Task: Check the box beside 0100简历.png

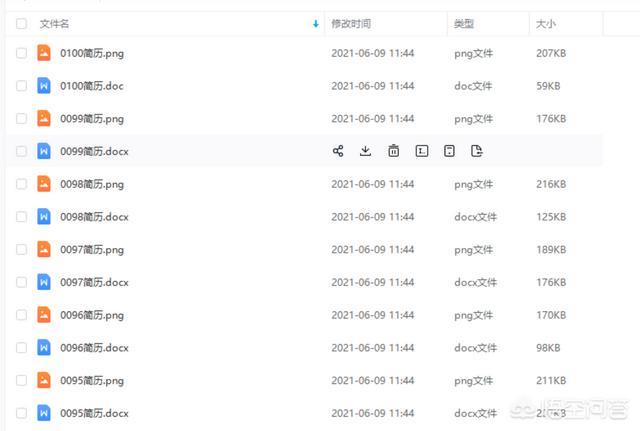Action: (x=21, y=53)
